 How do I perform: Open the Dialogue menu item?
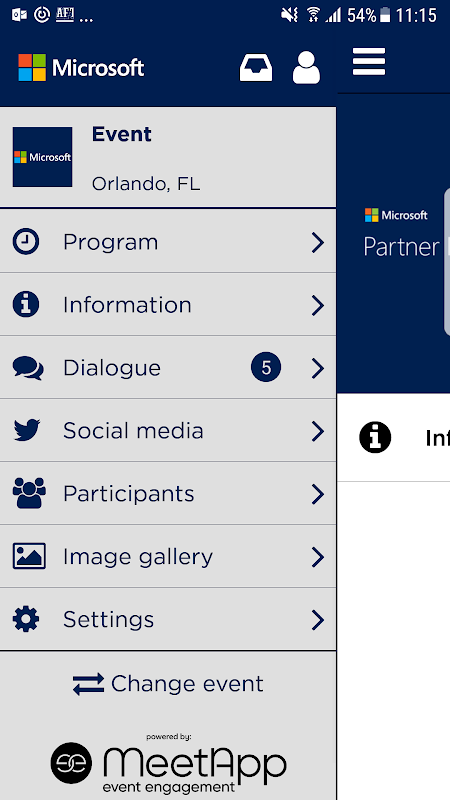pyautogui.click(x=168, y=367)
